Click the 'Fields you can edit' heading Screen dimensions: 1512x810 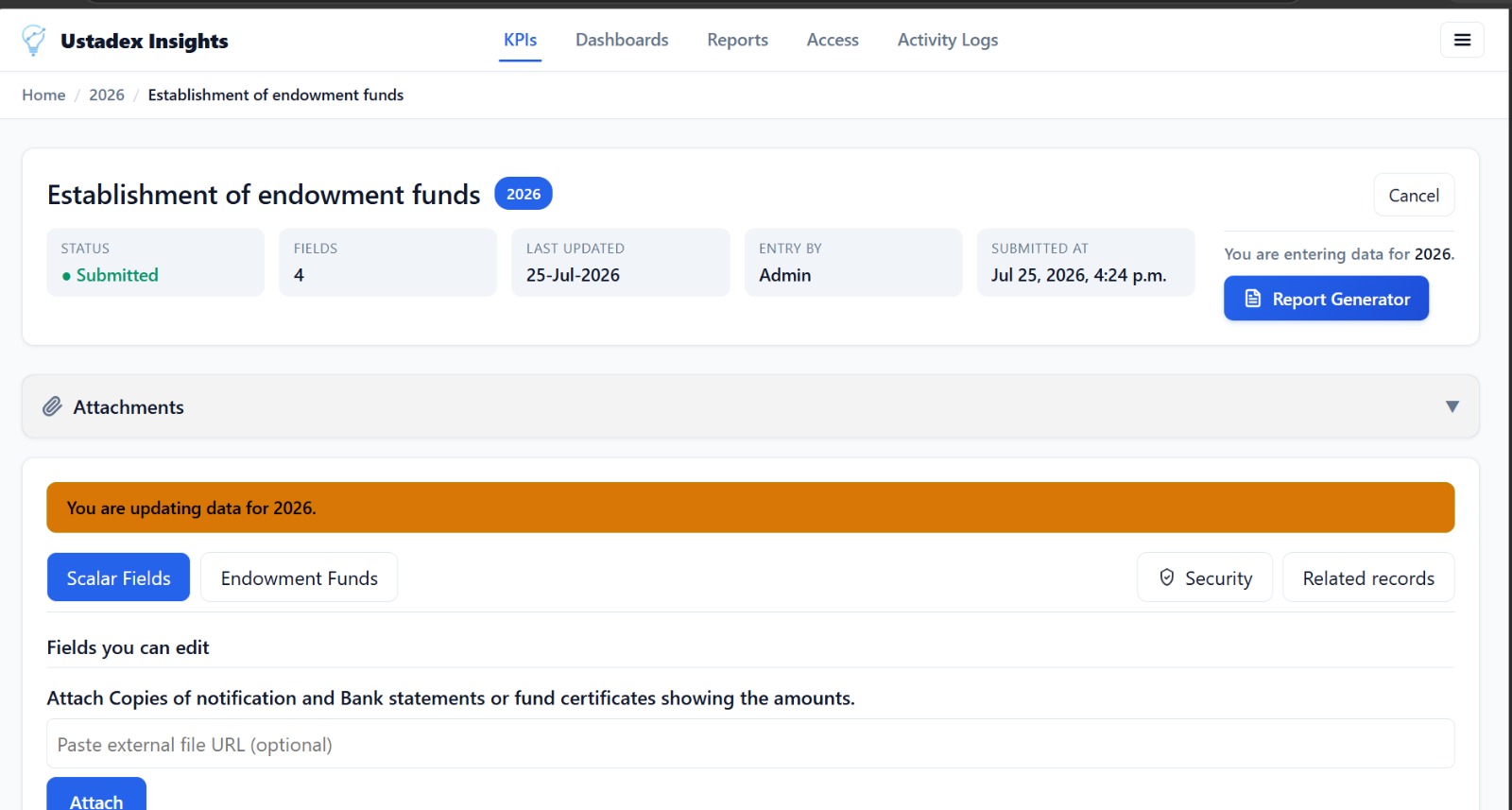coord(128,647)
